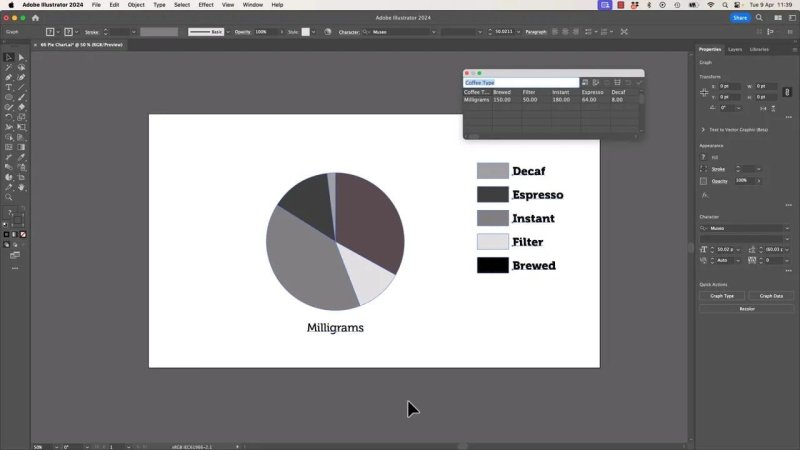Select the Pie Graph tool
Screen dimensions: 800x450
click(9, 178)
